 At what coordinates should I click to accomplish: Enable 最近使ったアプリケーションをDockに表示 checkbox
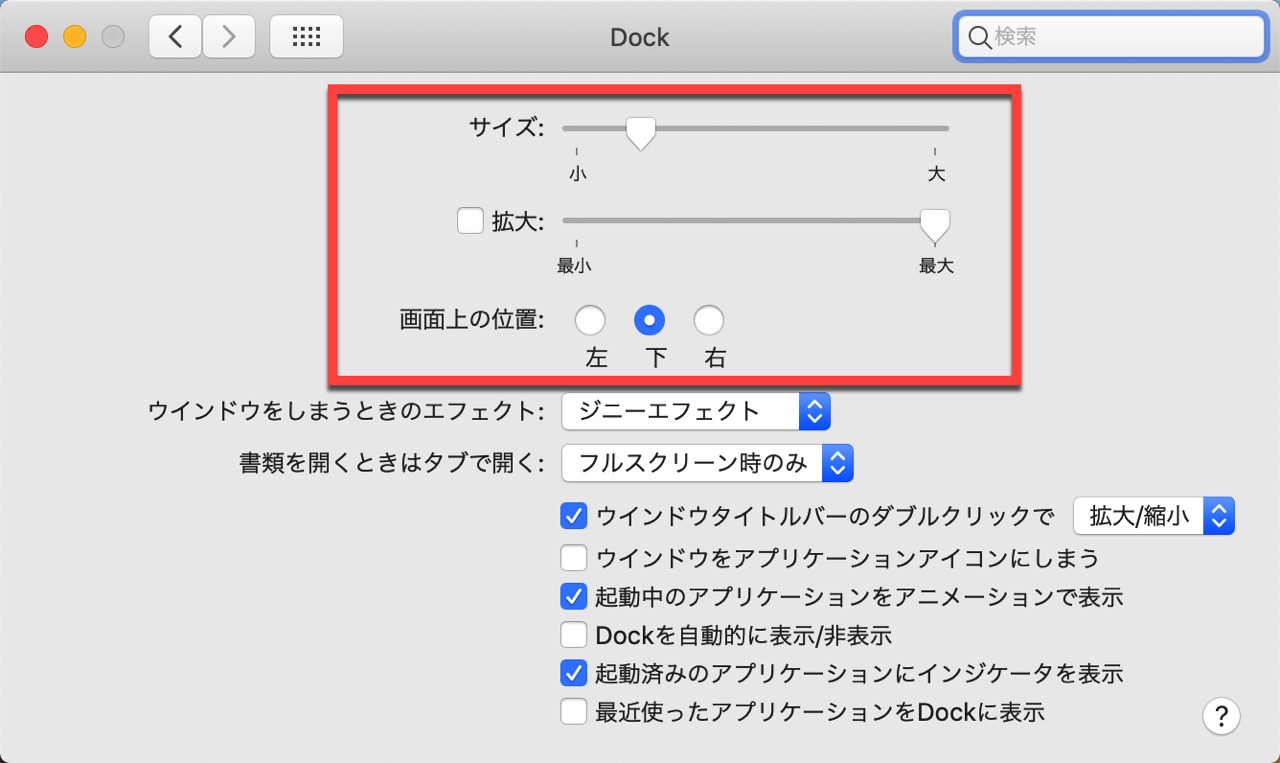click(x=573, y=712)
